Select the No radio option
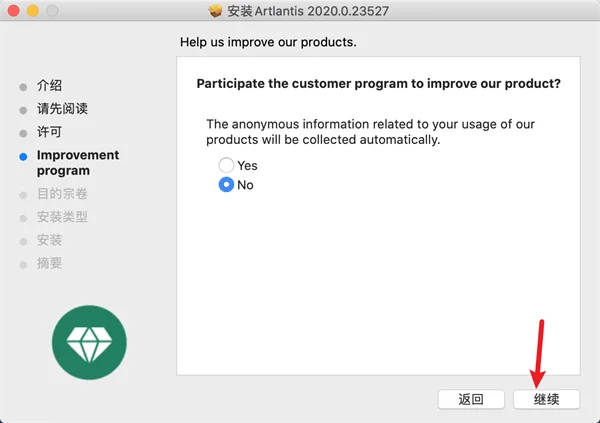This screenshot has width=600, height=423. (226, 185)
